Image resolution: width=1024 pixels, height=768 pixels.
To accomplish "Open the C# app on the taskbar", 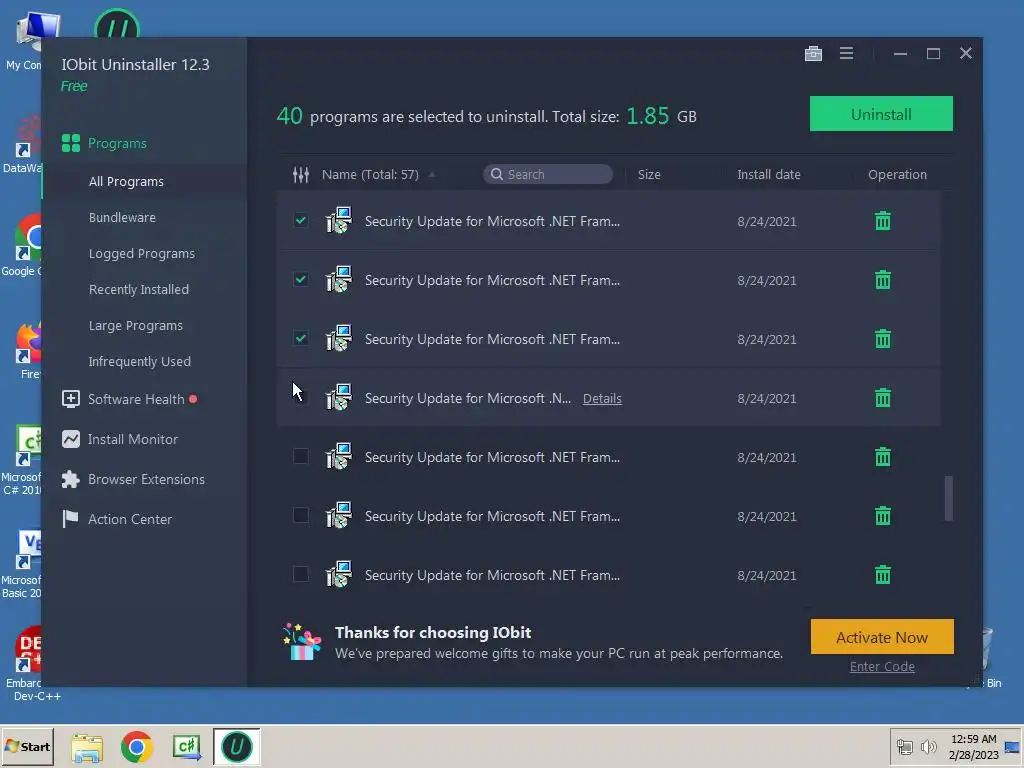I will coord(187,747).
